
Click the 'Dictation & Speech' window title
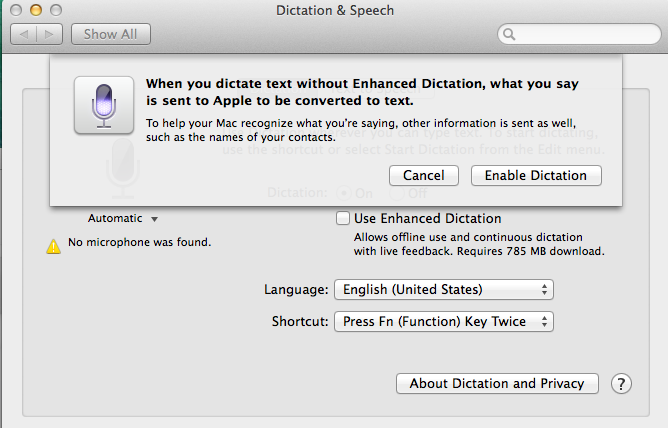click(335, 10)
